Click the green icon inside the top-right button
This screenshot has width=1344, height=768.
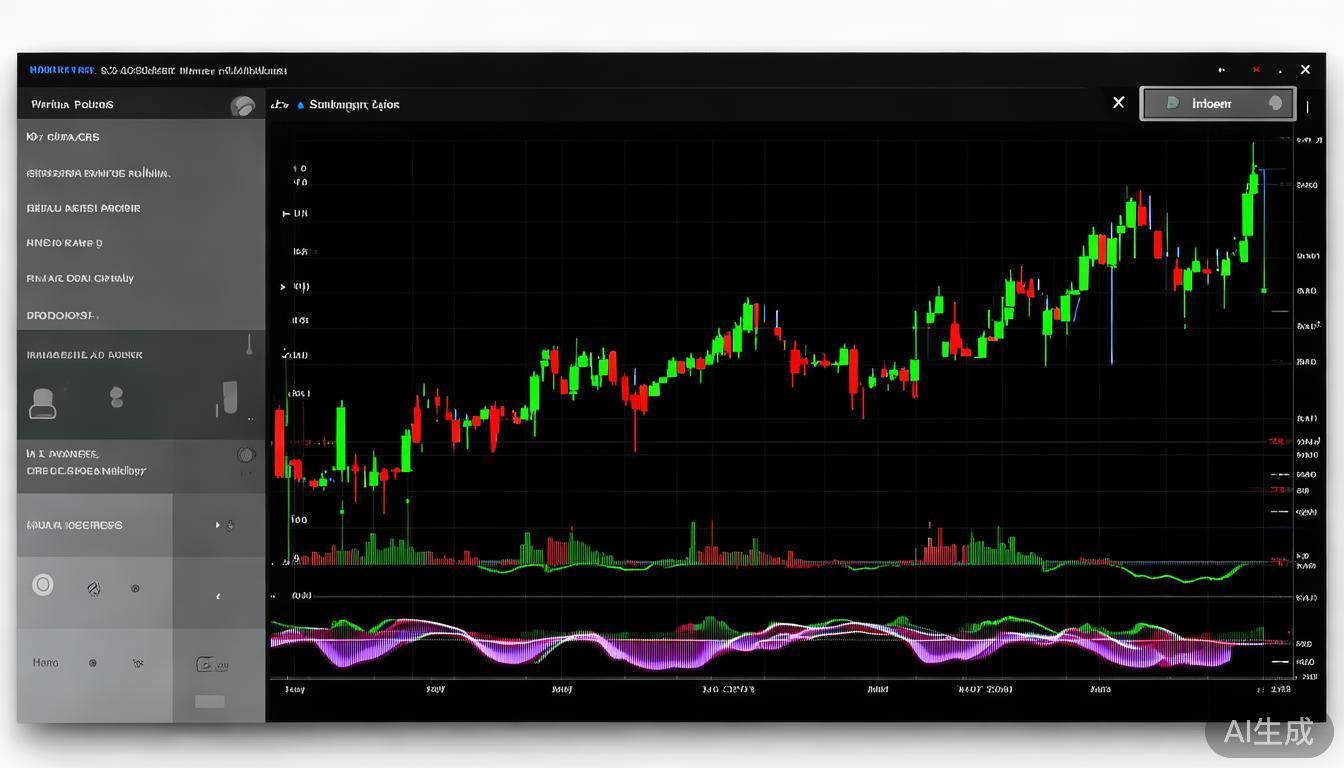tap(1172, 103)
